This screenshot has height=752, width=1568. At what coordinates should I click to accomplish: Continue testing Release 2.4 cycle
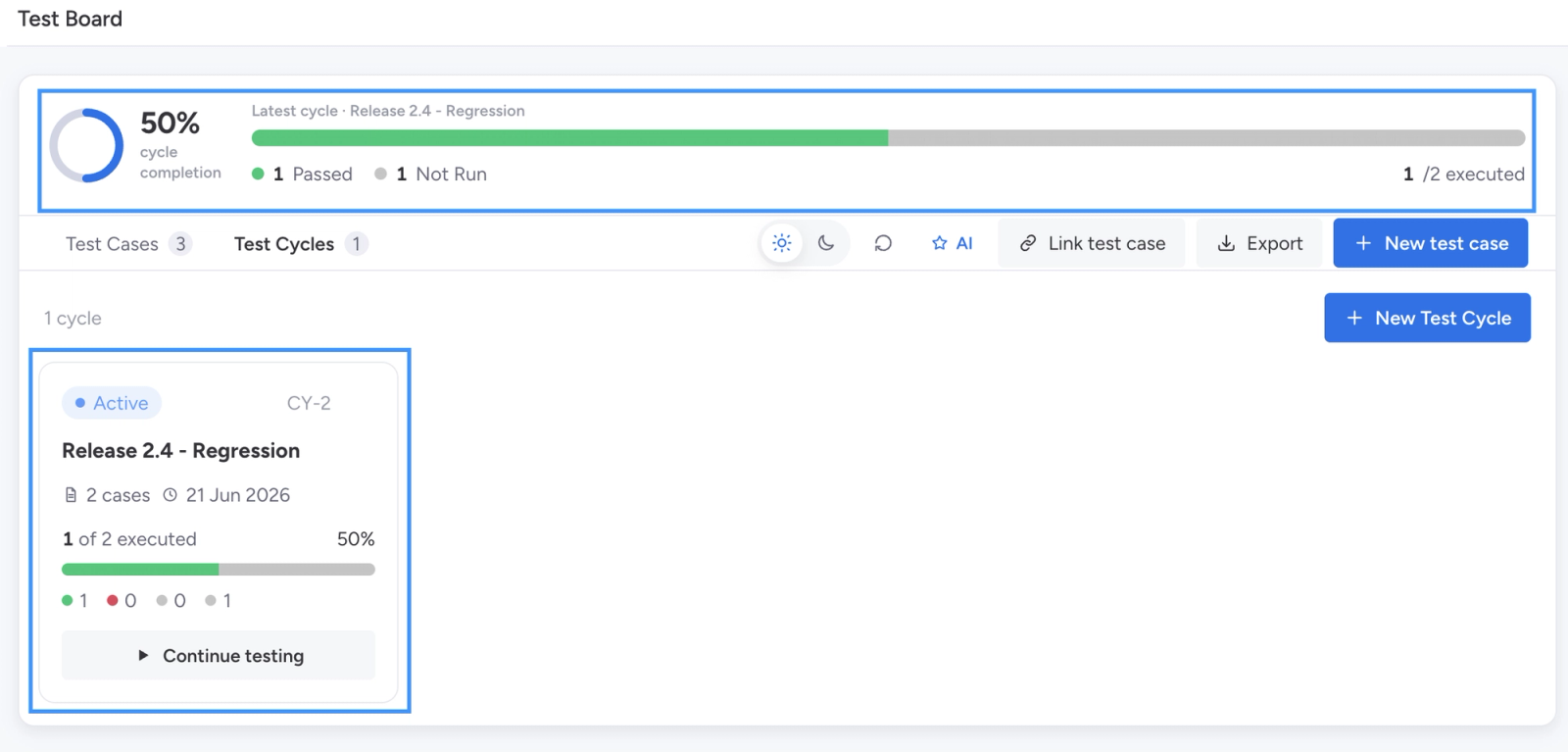pyautogui.click(x=219, y=655)
